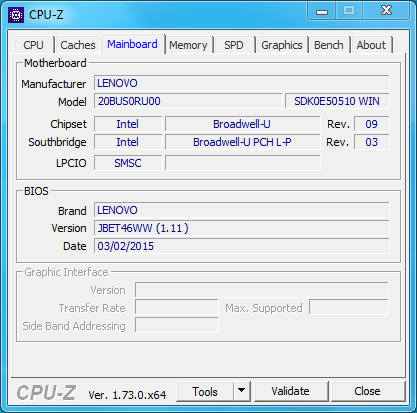
Task: Open the Tools dropdown arrow
Action: 242,391
